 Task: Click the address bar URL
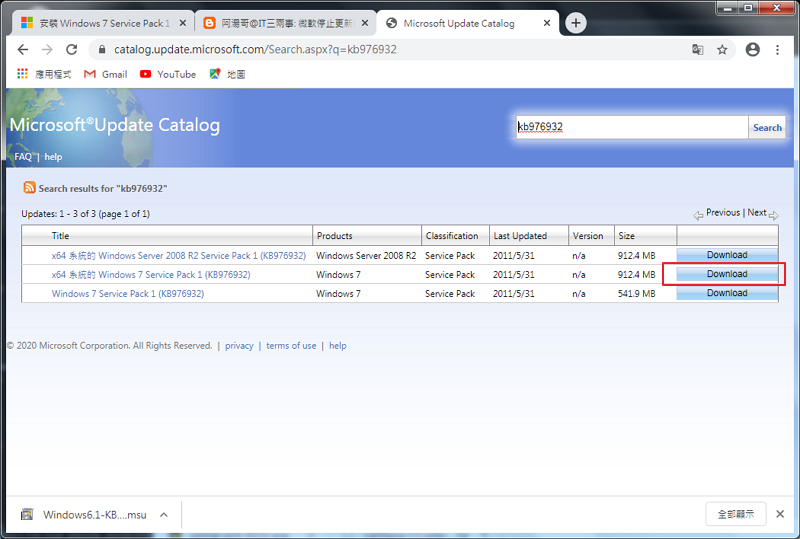(255, 50)
